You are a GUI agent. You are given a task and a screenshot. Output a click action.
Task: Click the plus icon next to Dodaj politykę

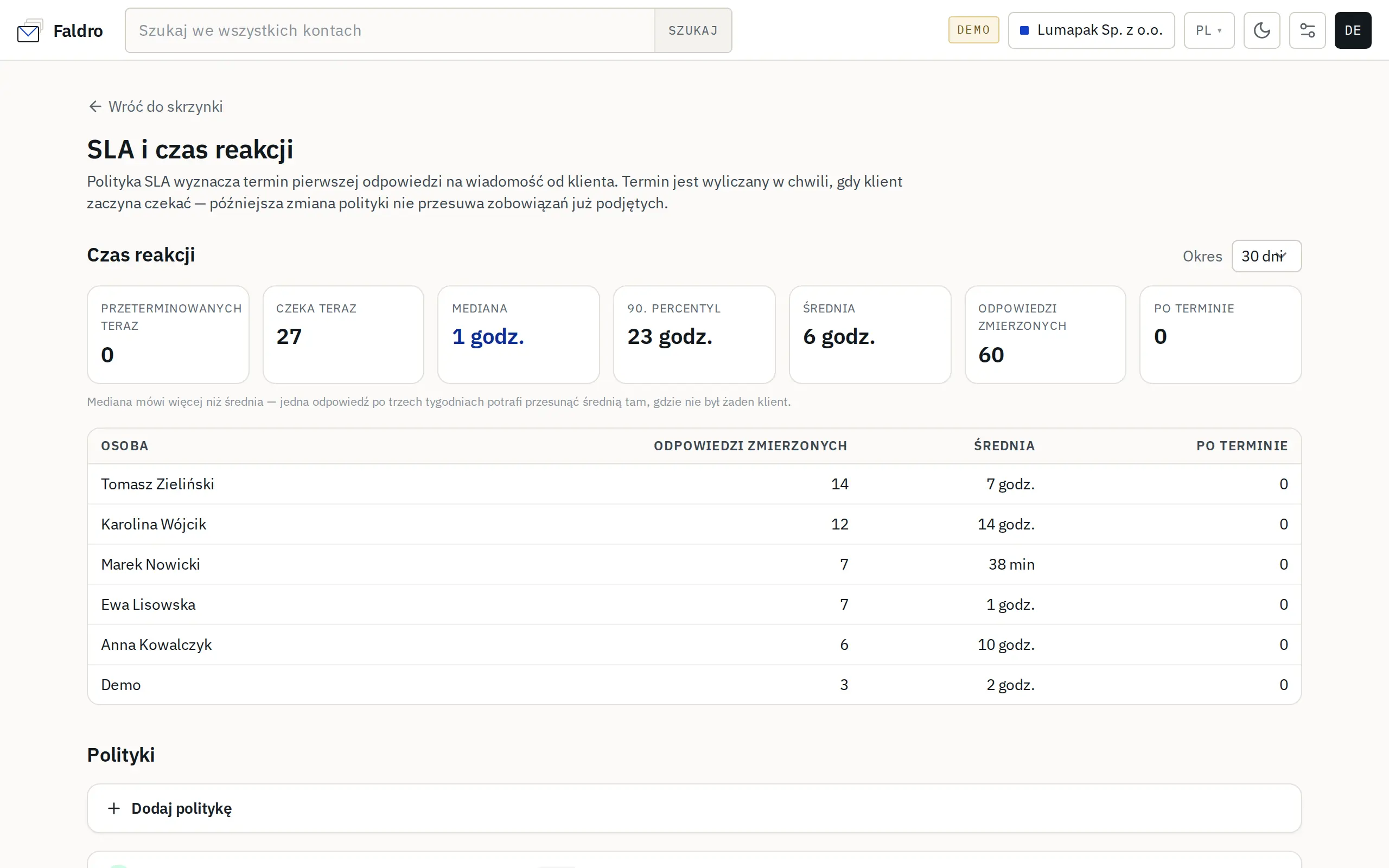(x=113, y=808)
